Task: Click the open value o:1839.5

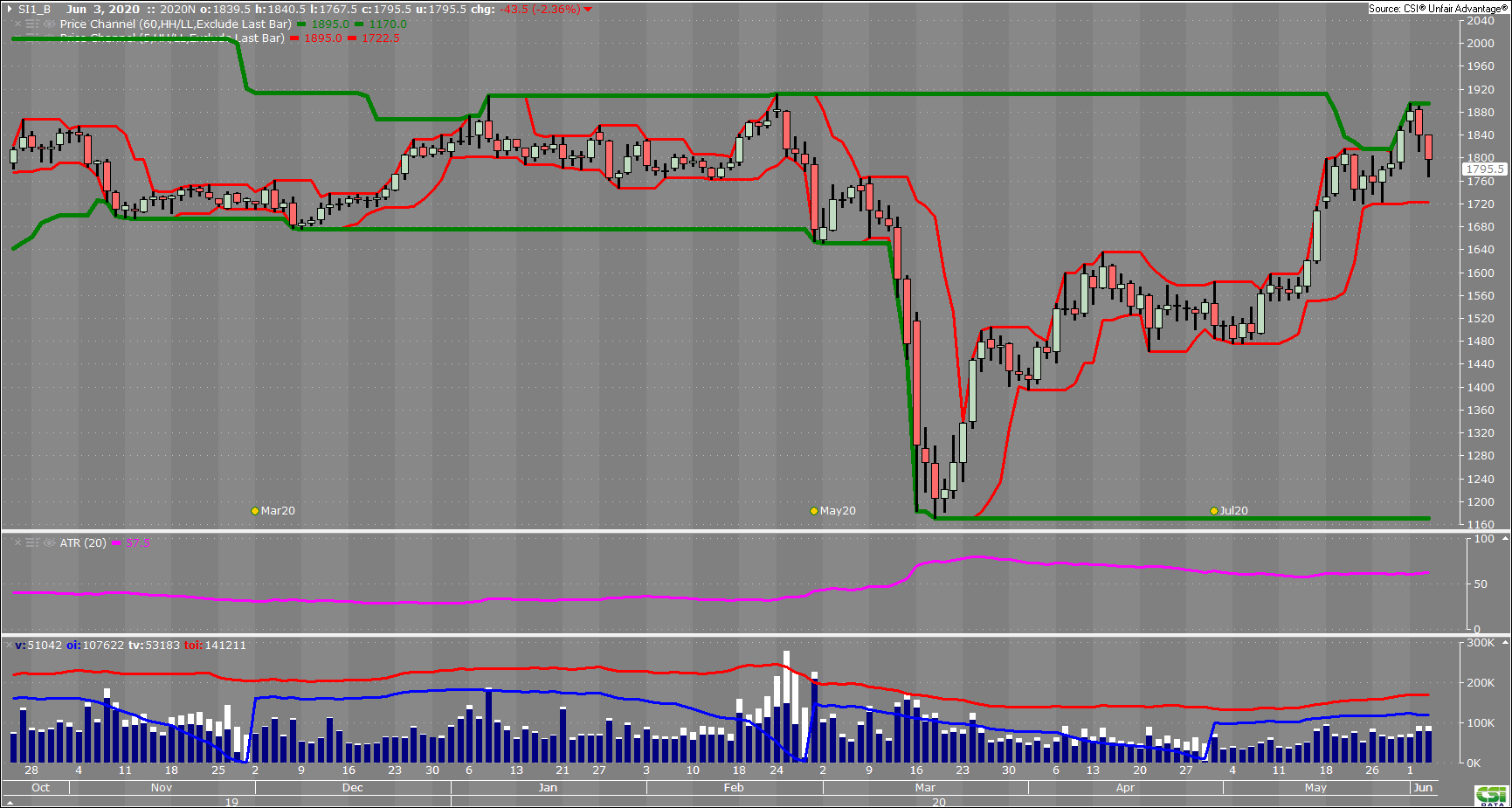Action: click(x=225, y=10)
